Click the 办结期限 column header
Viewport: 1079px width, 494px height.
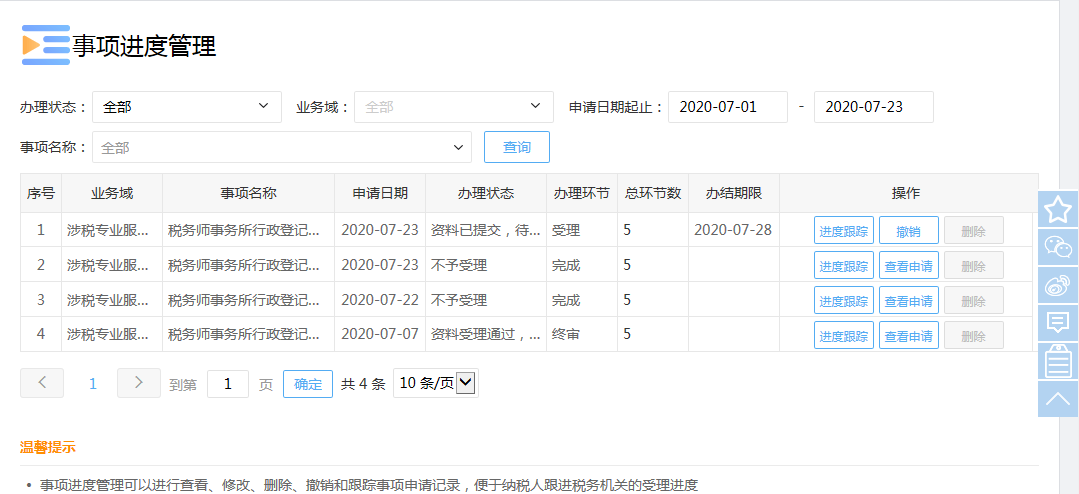pos(734,193)
